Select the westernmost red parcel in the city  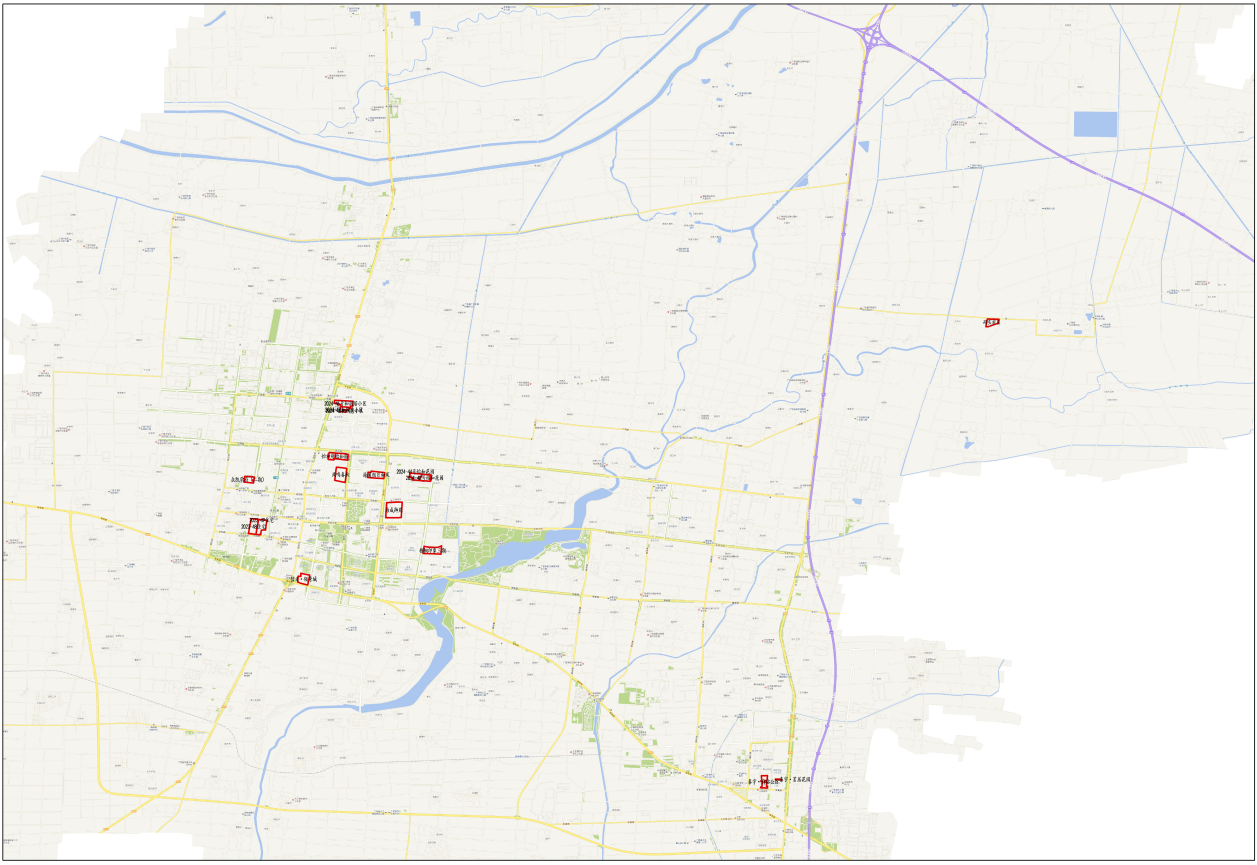coord(249,481)
